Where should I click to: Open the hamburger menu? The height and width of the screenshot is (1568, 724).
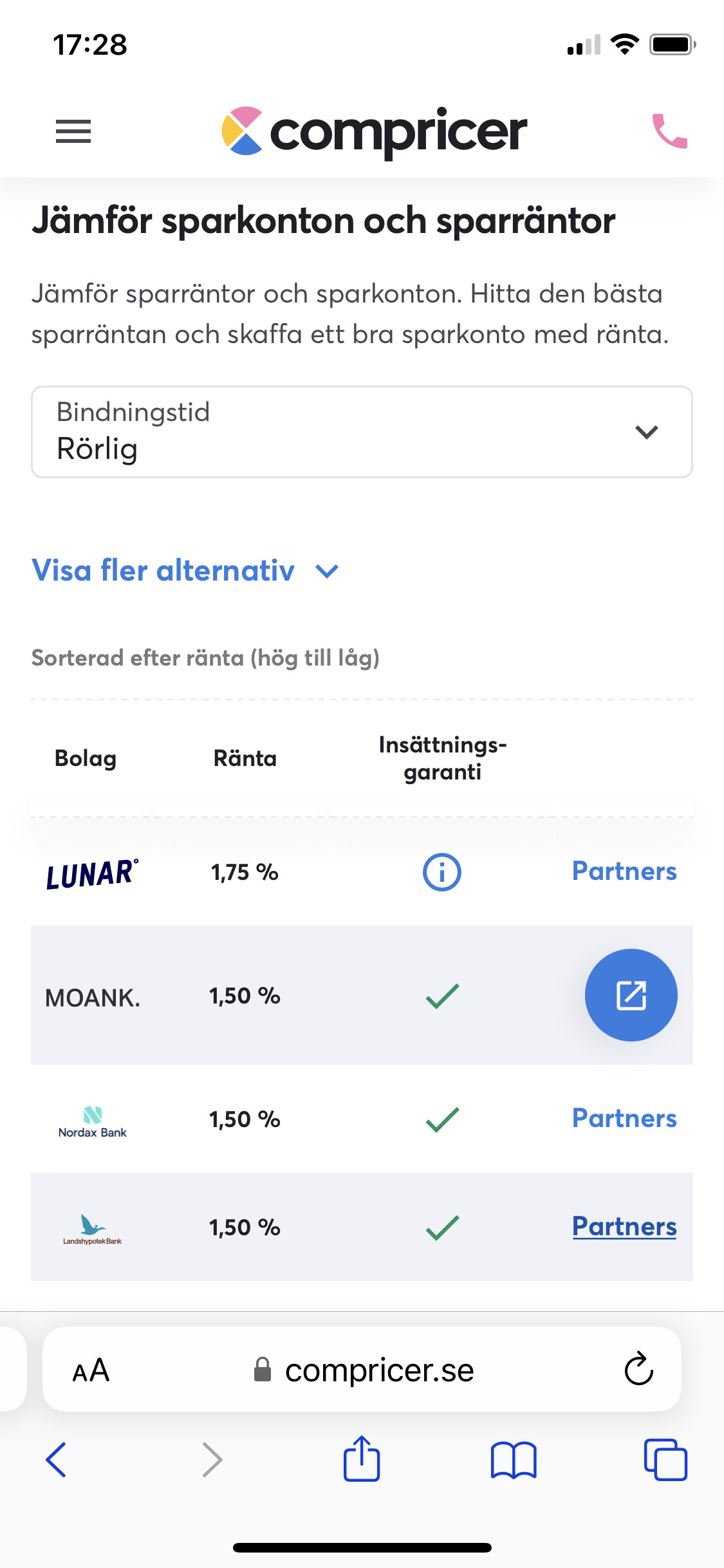(73, 131)
